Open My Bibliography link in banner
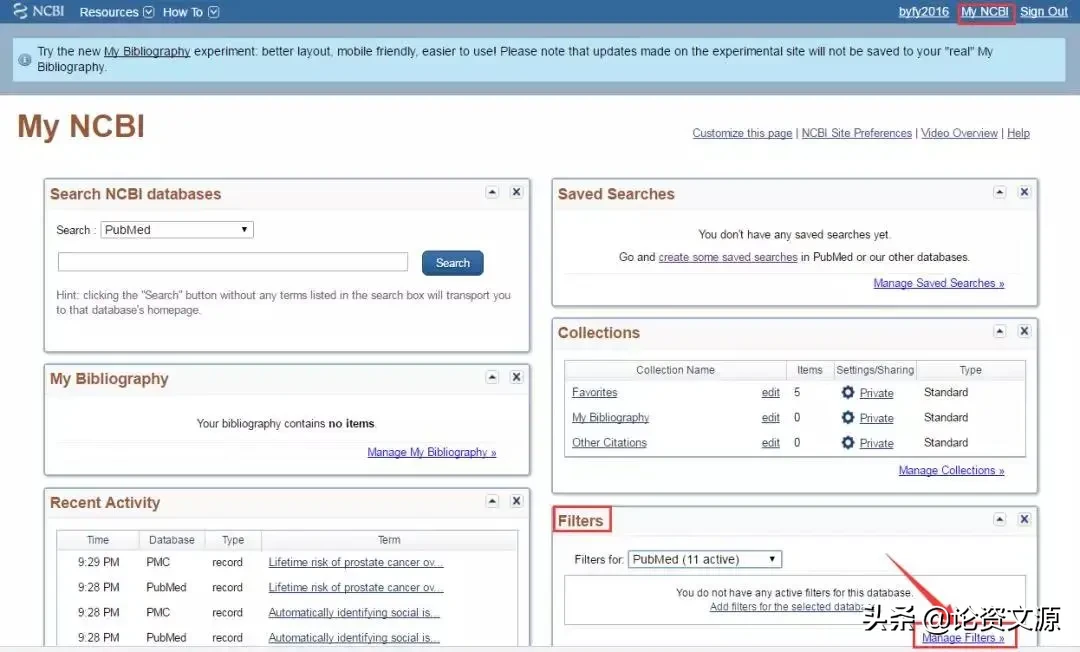 pos(147,52)
